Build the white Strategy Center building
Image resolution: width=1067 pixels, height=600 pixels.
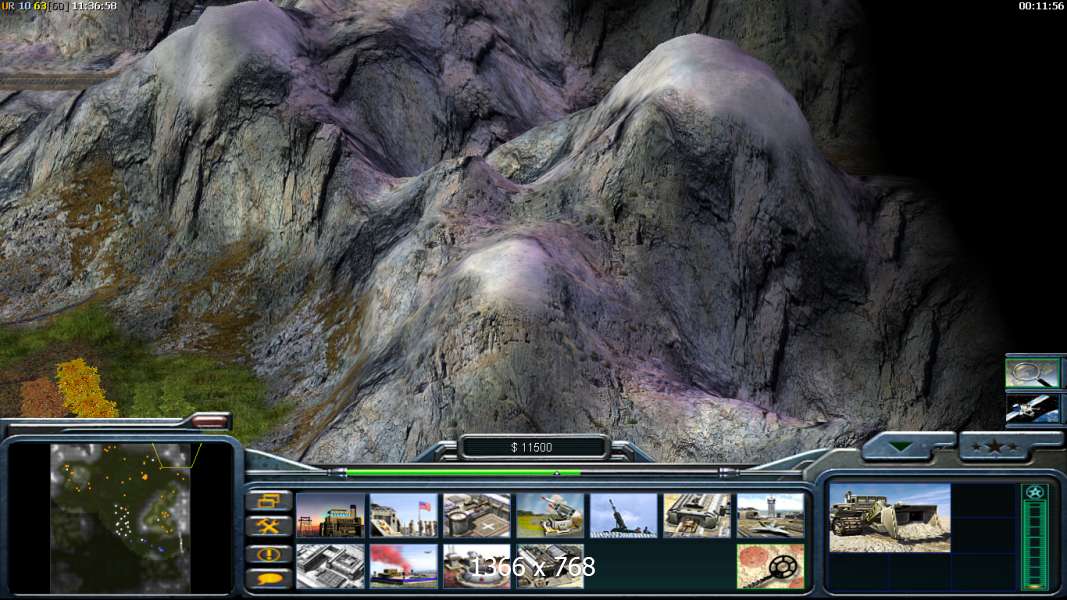pos(330,566)
